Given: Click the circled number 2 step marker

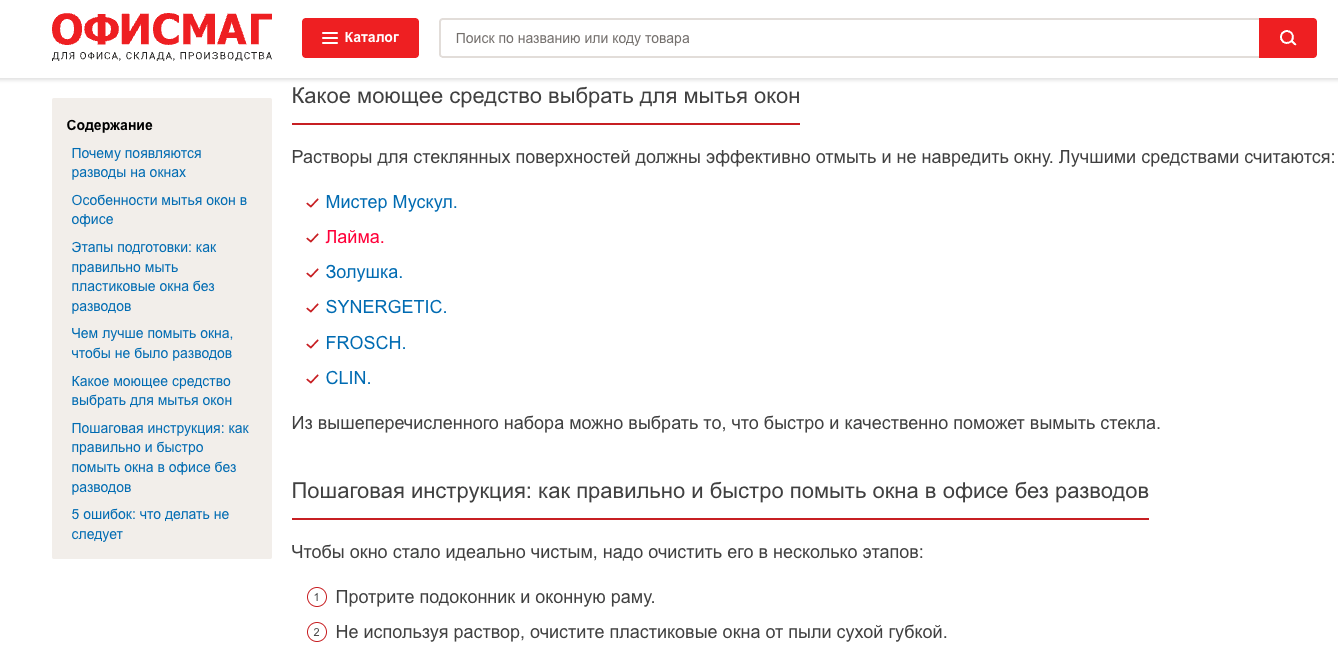Looking at the screenshot, I should [x=317, y=632].
